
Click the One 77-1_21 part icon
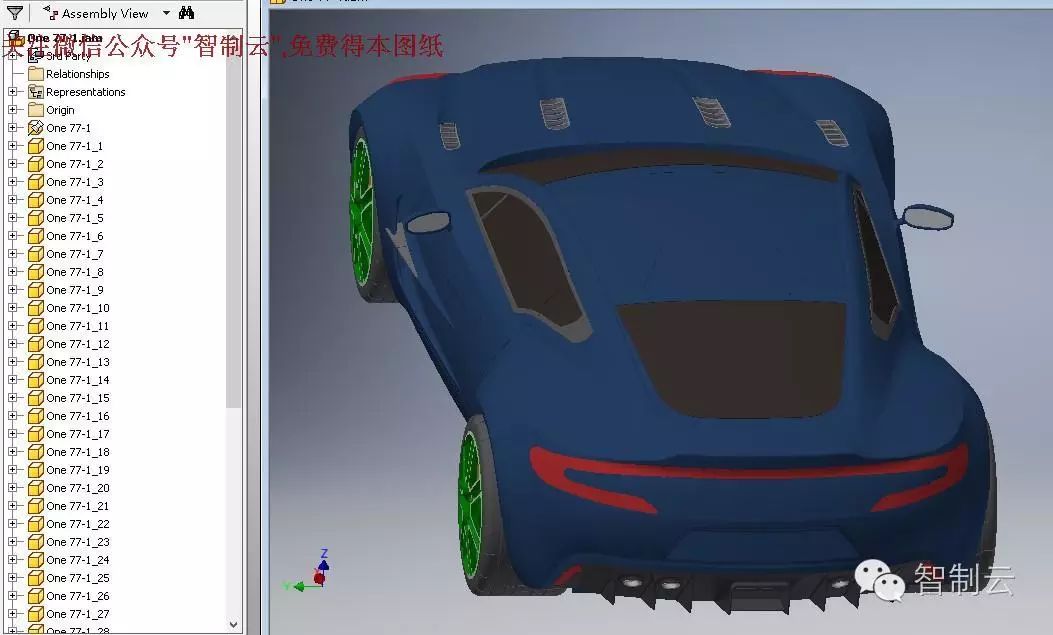click(36, 506)
